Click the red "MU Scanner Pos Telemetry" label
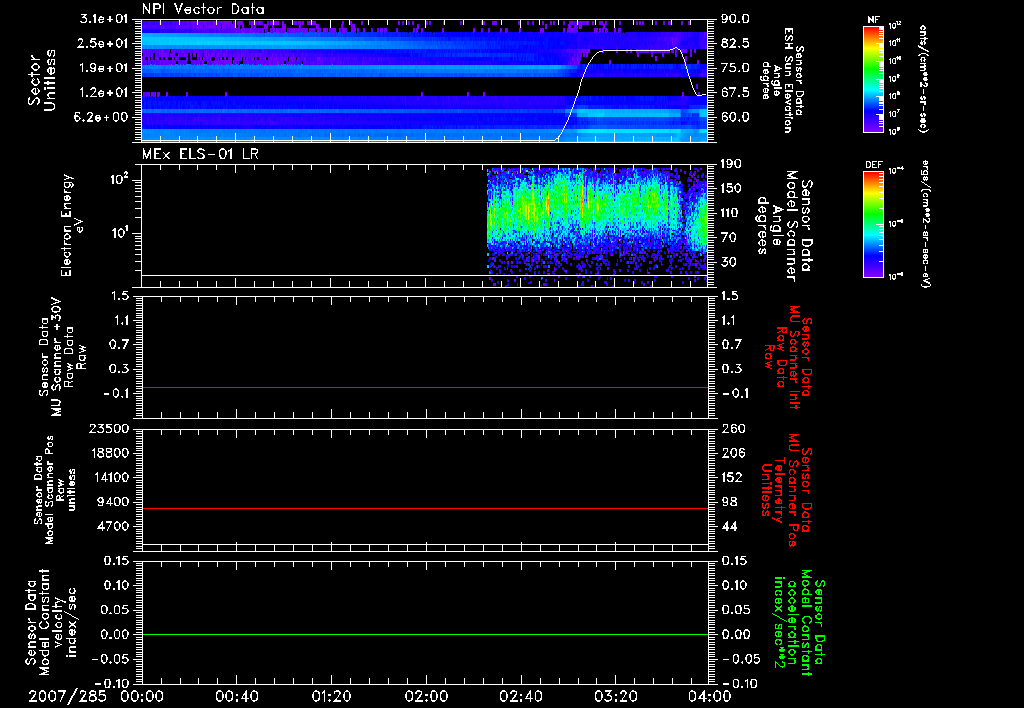Screen dimensions: 1024x708 [786, 490]
